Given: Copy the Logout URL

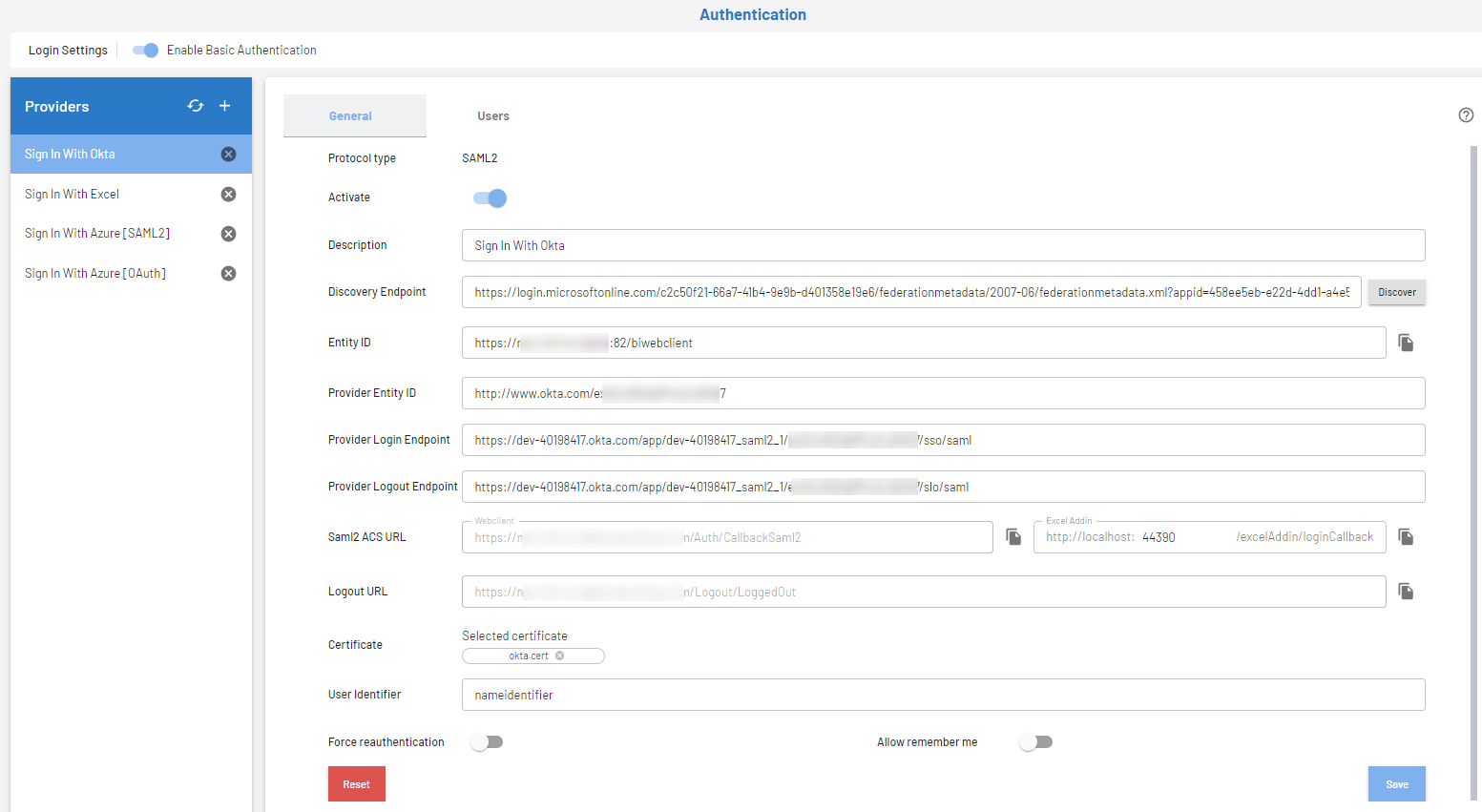Looking at the screenshot, I should pos(1405,591).
